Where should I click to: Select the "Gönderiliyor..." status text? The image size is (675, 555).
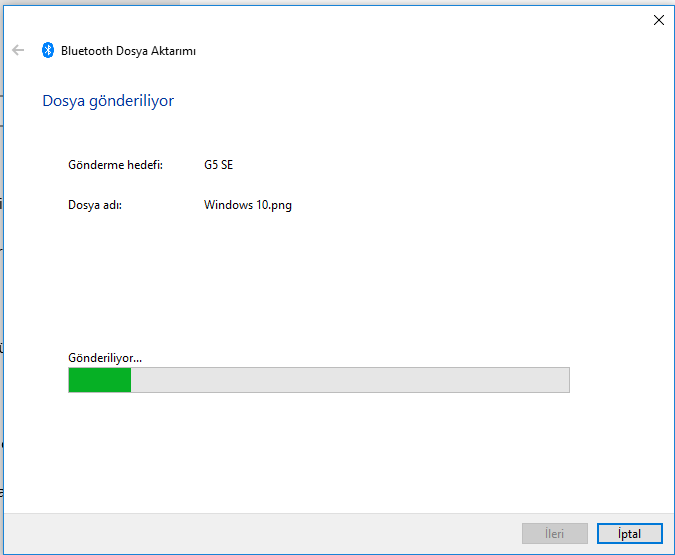[x=105, y=357]
